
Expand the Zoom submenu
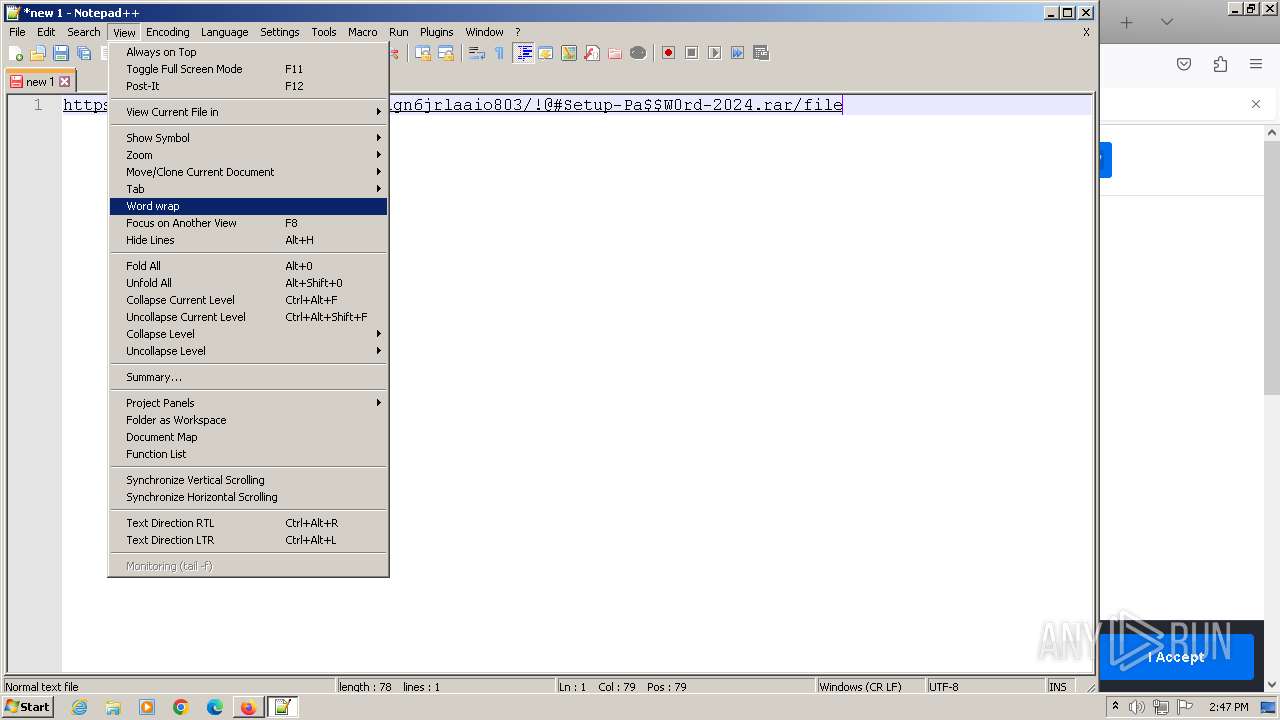248,155
